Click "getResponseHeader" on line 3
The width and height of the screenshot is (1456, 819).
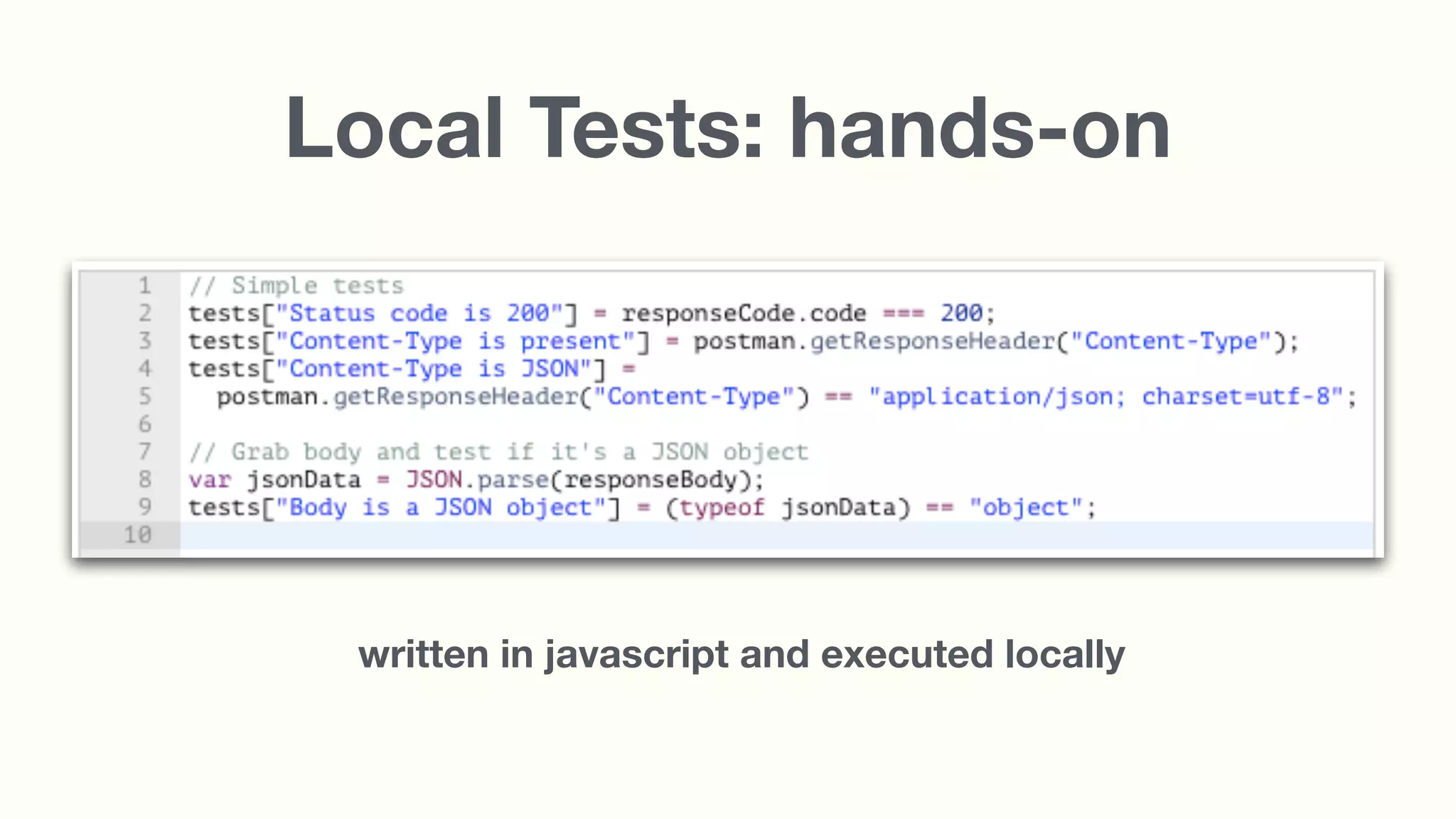932,341
